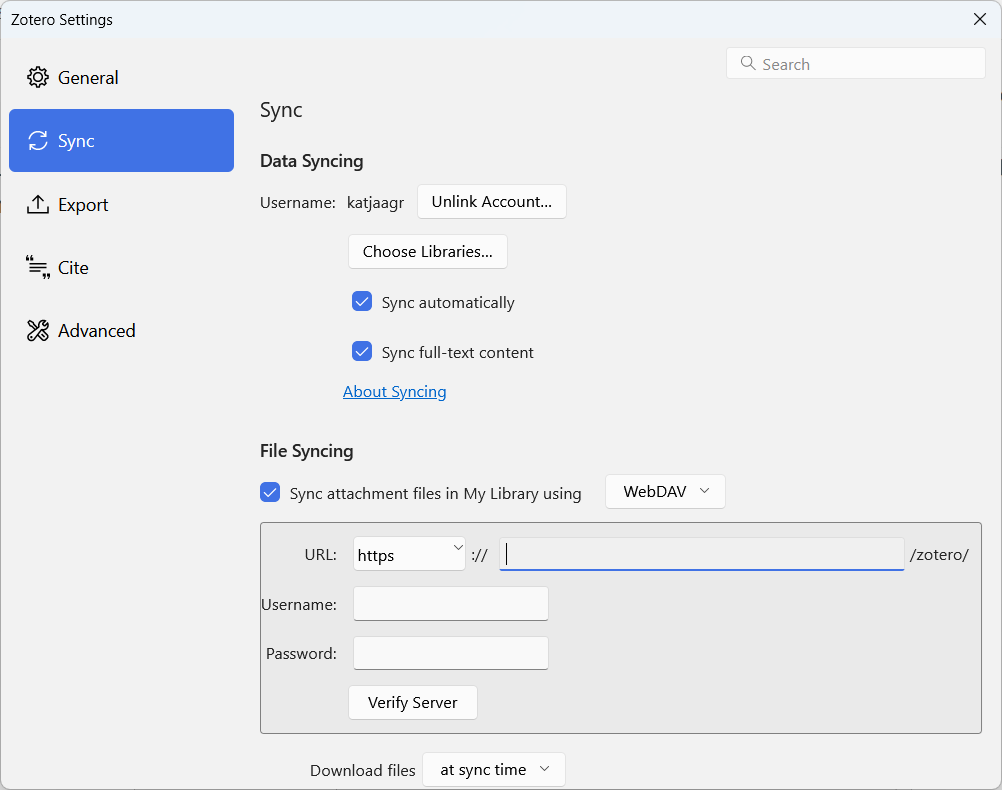Click the WebDAV URL input field

702,554
